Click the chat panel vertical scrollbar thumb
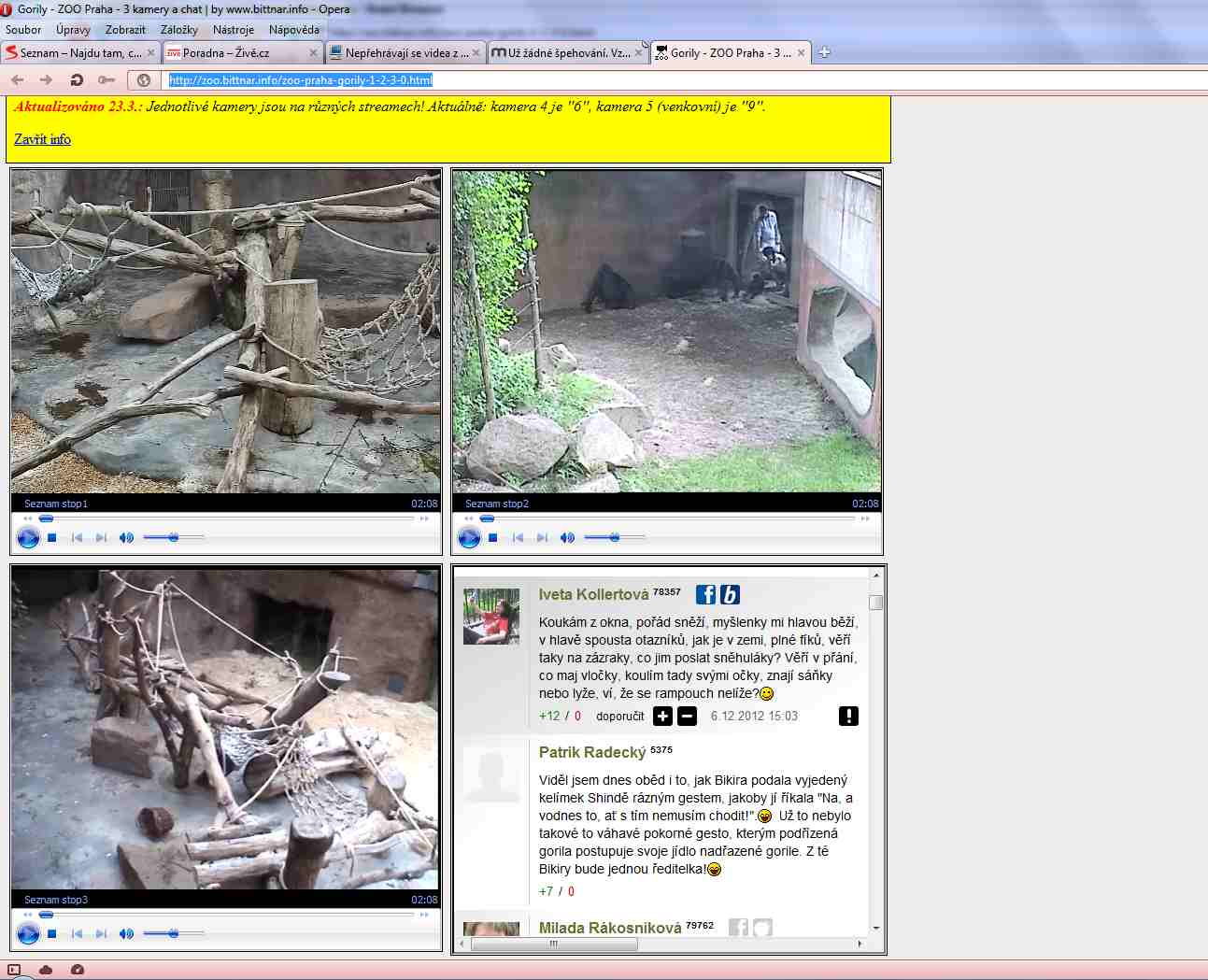The image size is (1208, 980). point(875,603)
